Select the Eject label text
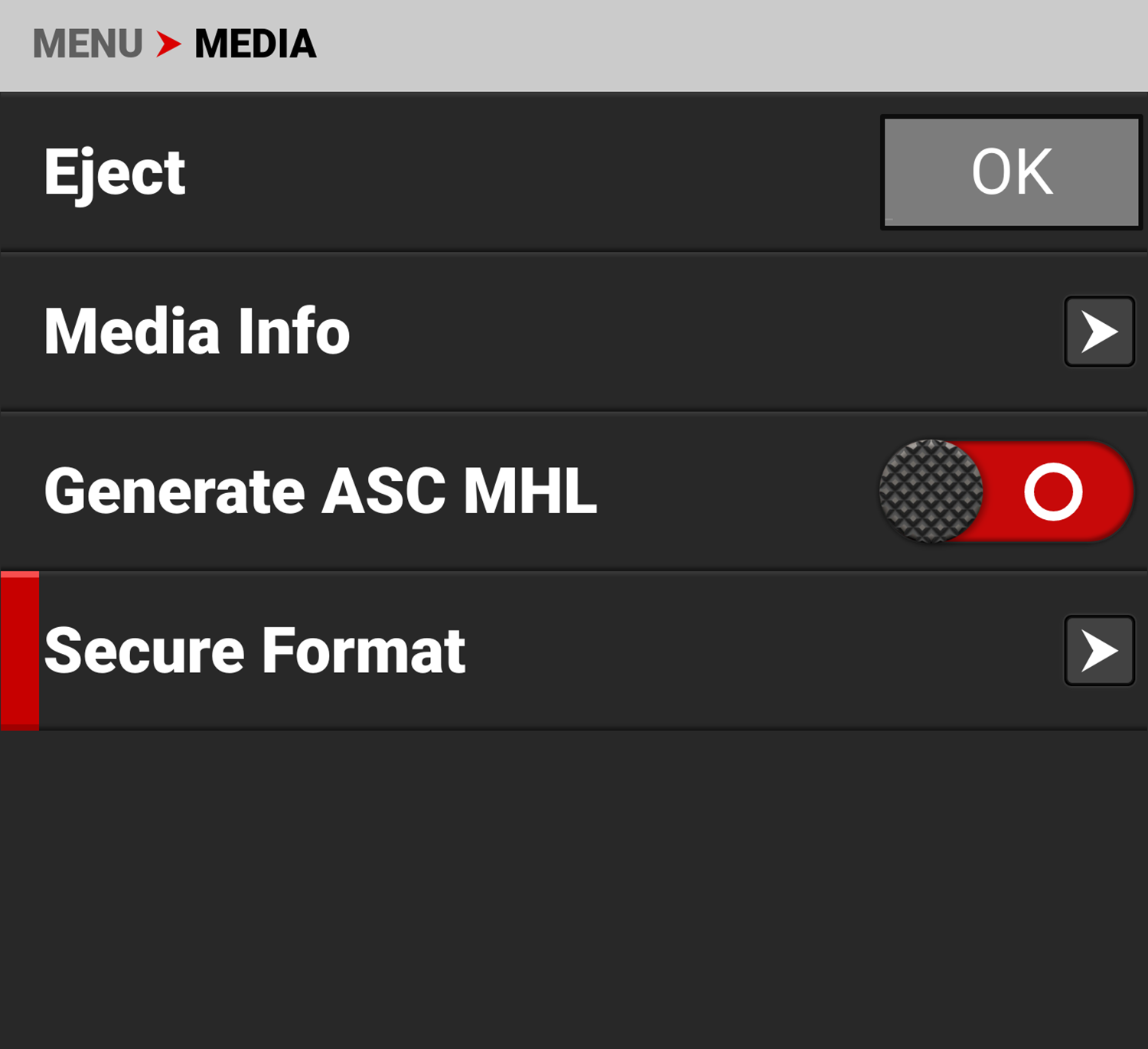 coord(115,172)
